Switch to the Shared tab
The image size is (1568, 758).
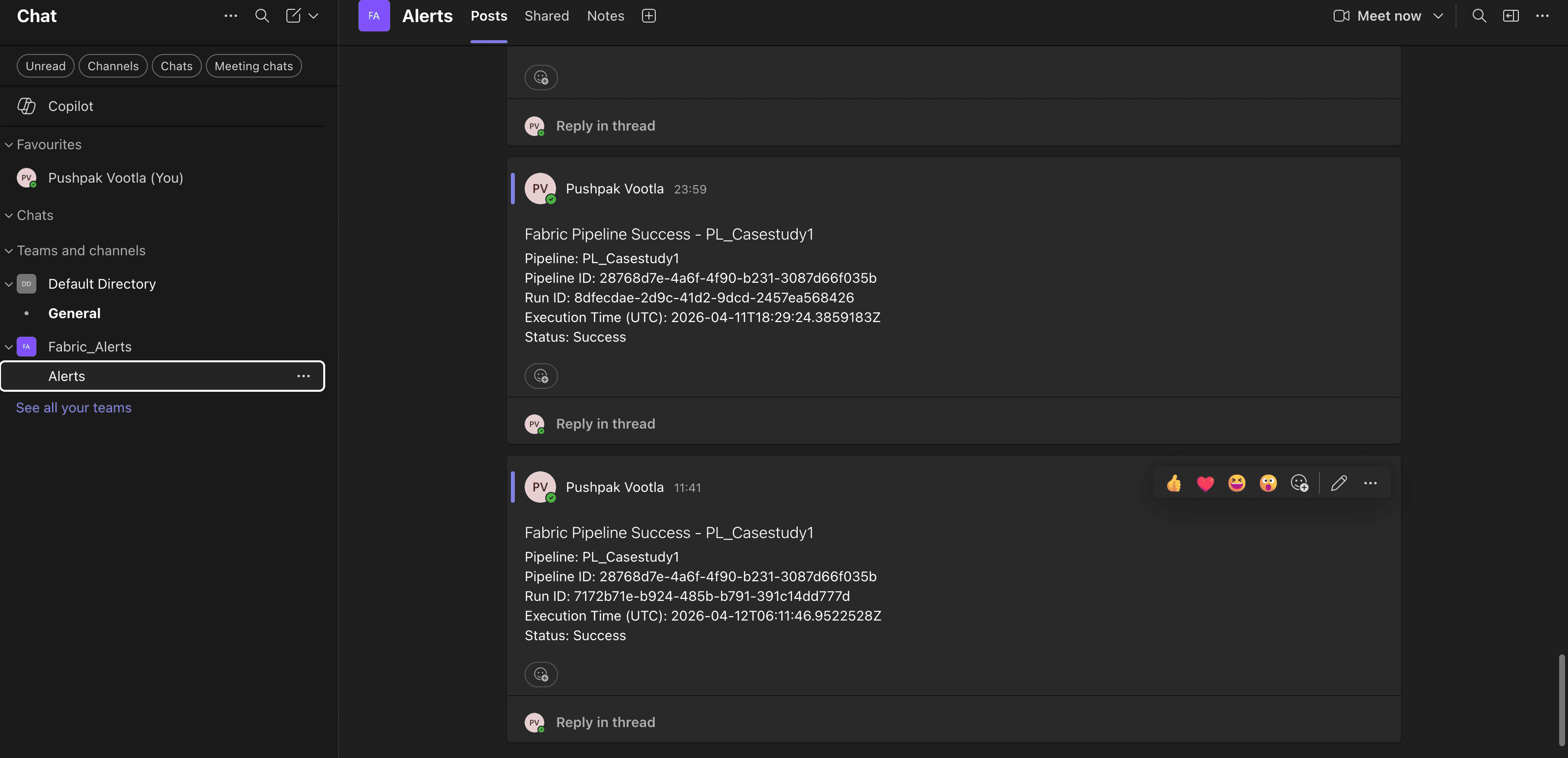coord(547,16)
